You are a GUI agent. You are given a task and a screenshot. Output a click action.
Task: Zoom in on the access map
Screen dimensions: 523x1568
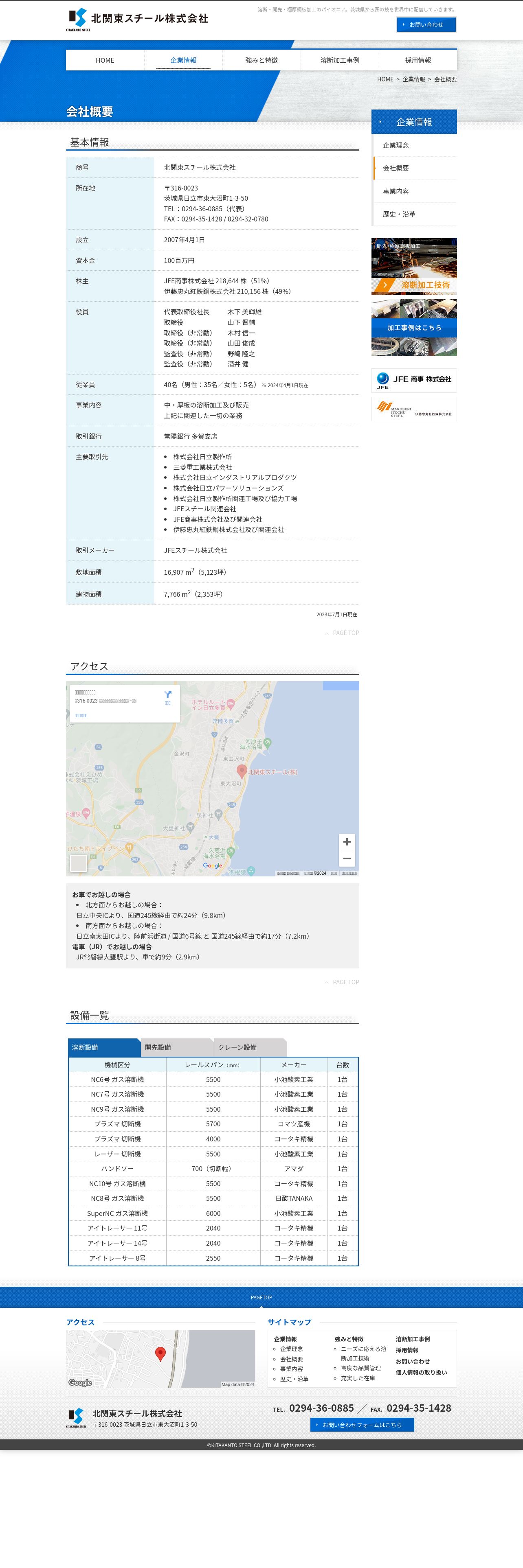click(x=347, y=842)
